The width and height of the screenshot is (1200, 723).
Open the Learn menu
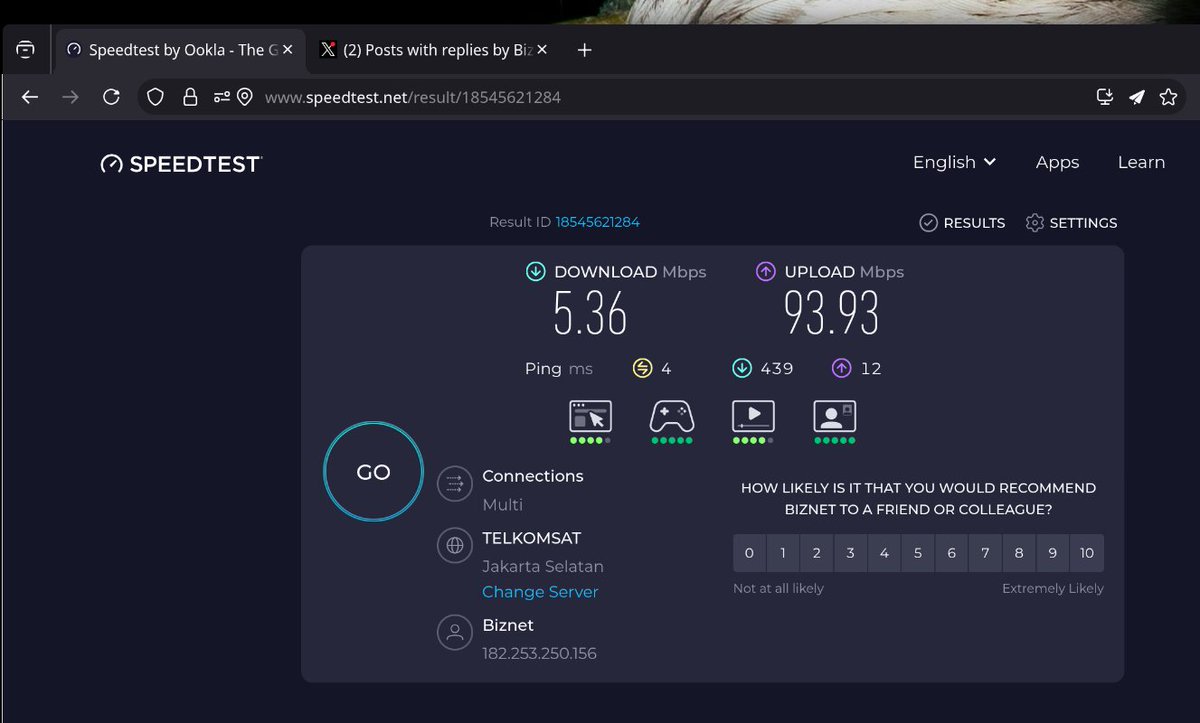click(1141, 162)
